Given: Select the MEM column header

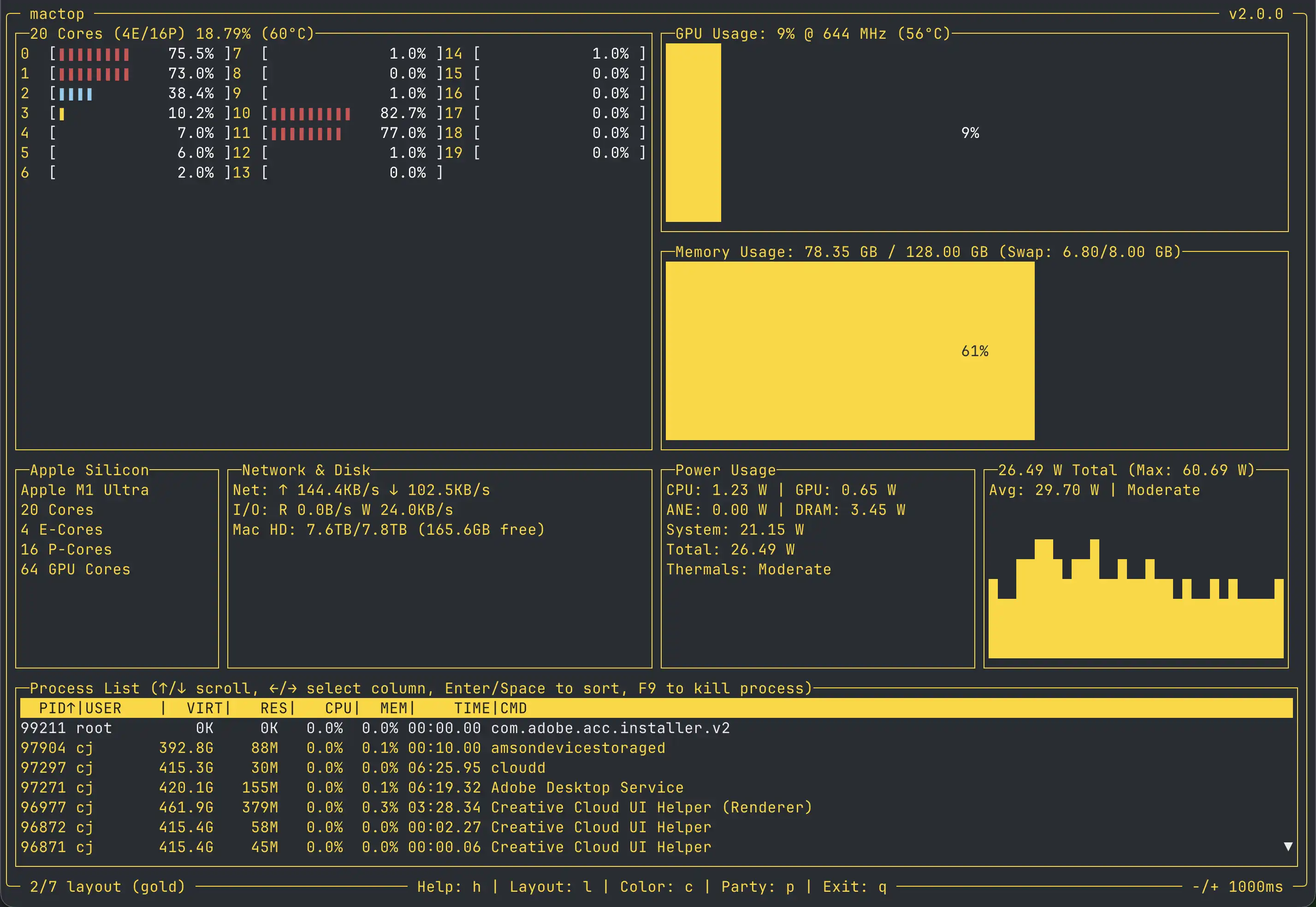Looking at the screenshot, I should [394, 708].
